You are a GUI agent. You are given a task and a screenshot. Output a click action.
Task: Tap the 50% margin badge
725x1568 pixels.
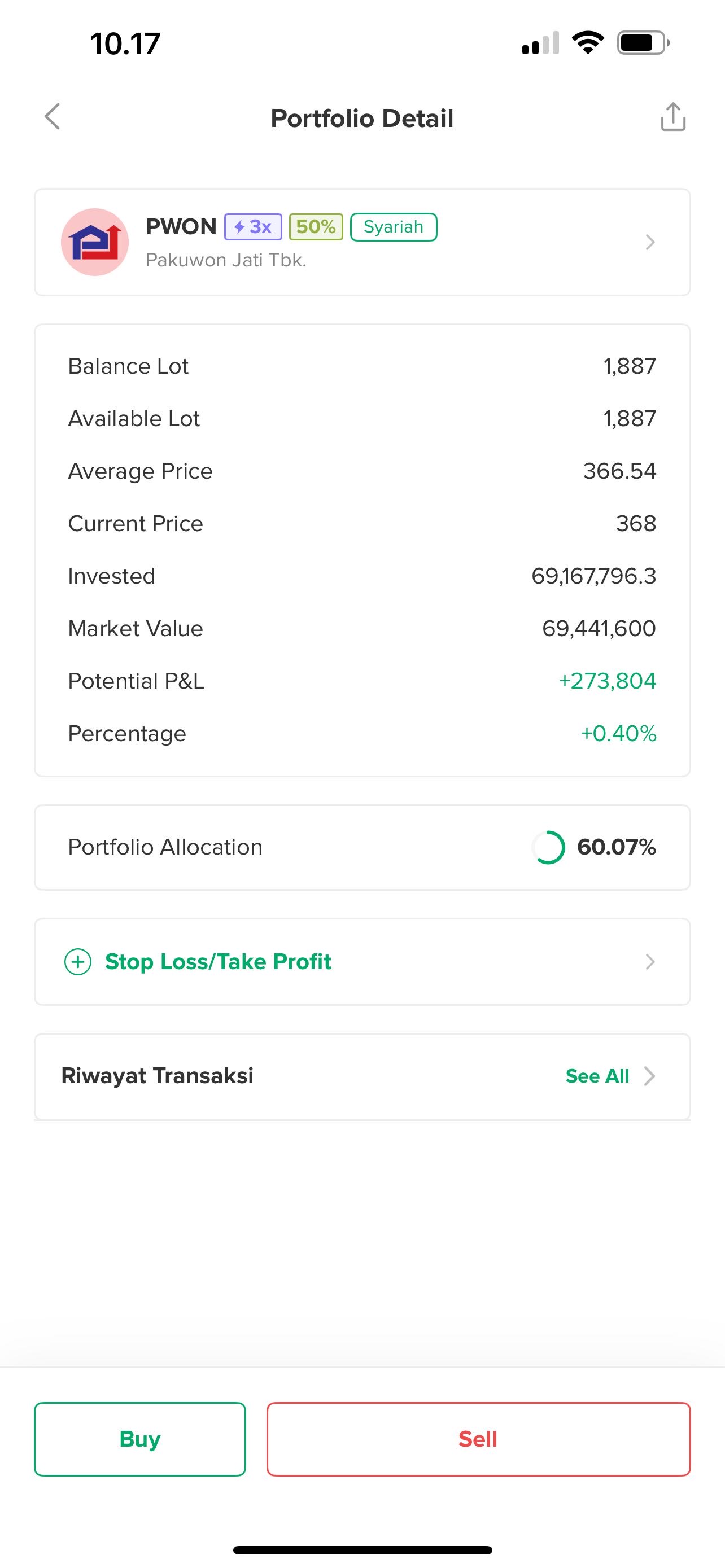[316, 227]
